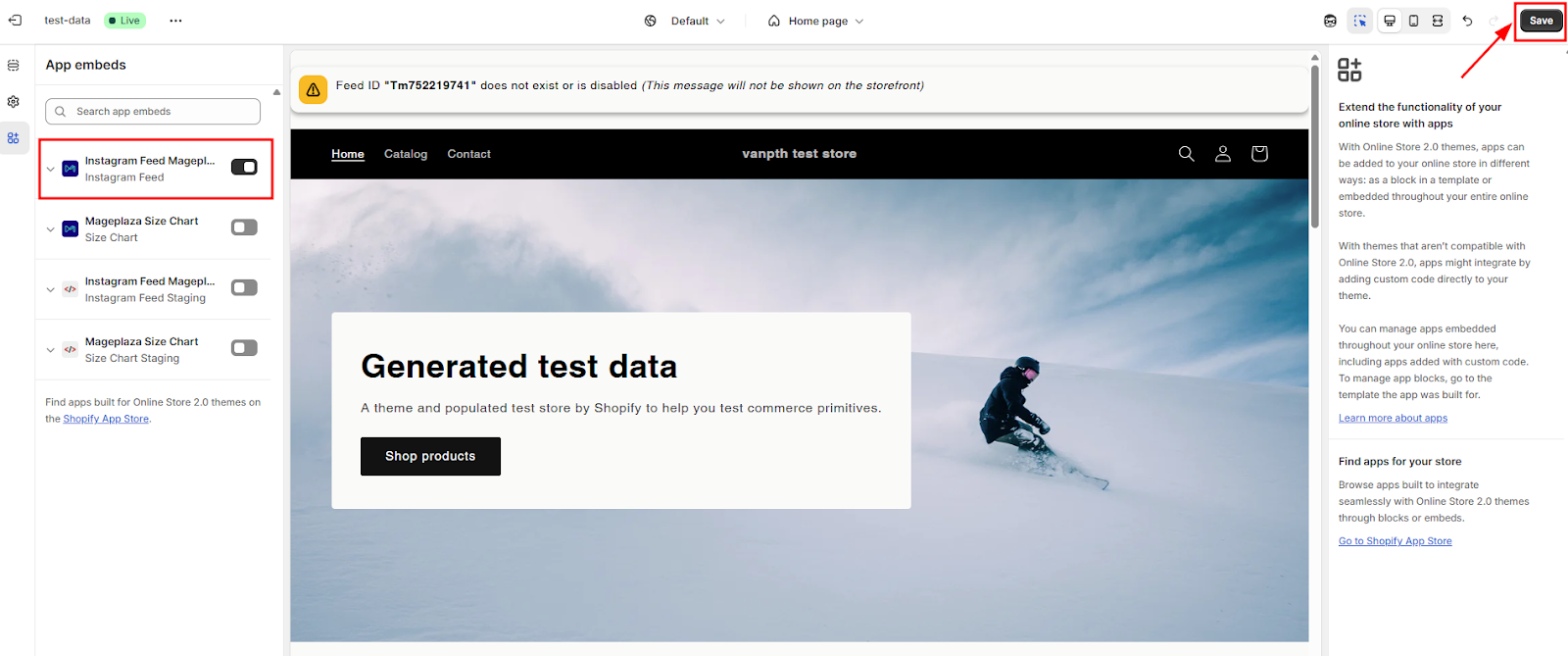Click the magnifier icon in the search box

point(61,112)
